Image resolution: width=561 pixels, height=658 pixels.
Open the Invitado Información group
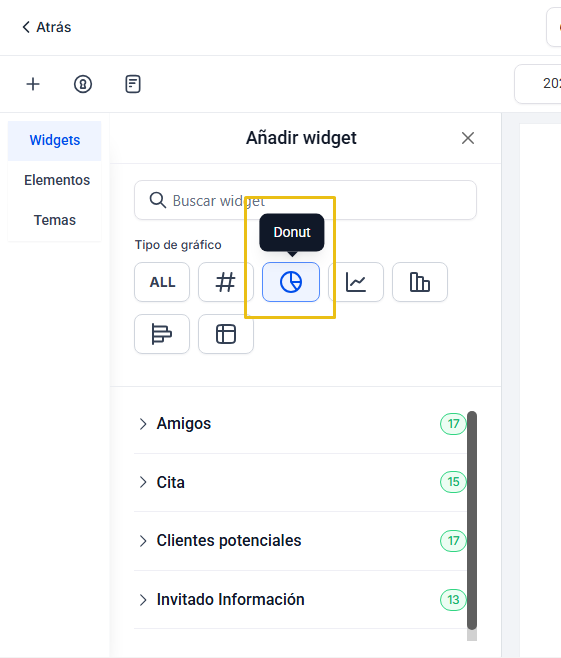click(300, 599)
